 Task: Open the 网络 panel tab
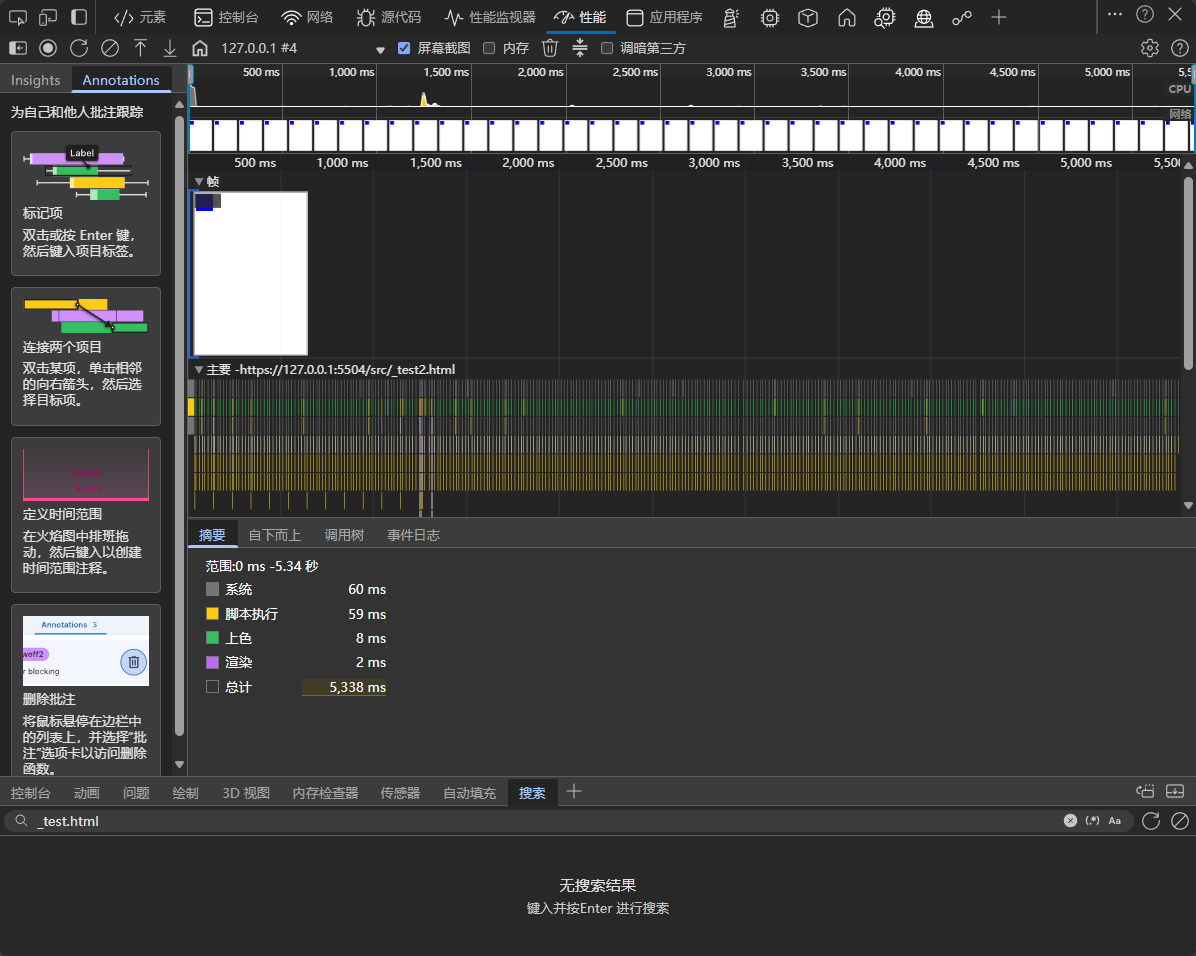pos(307,17)
